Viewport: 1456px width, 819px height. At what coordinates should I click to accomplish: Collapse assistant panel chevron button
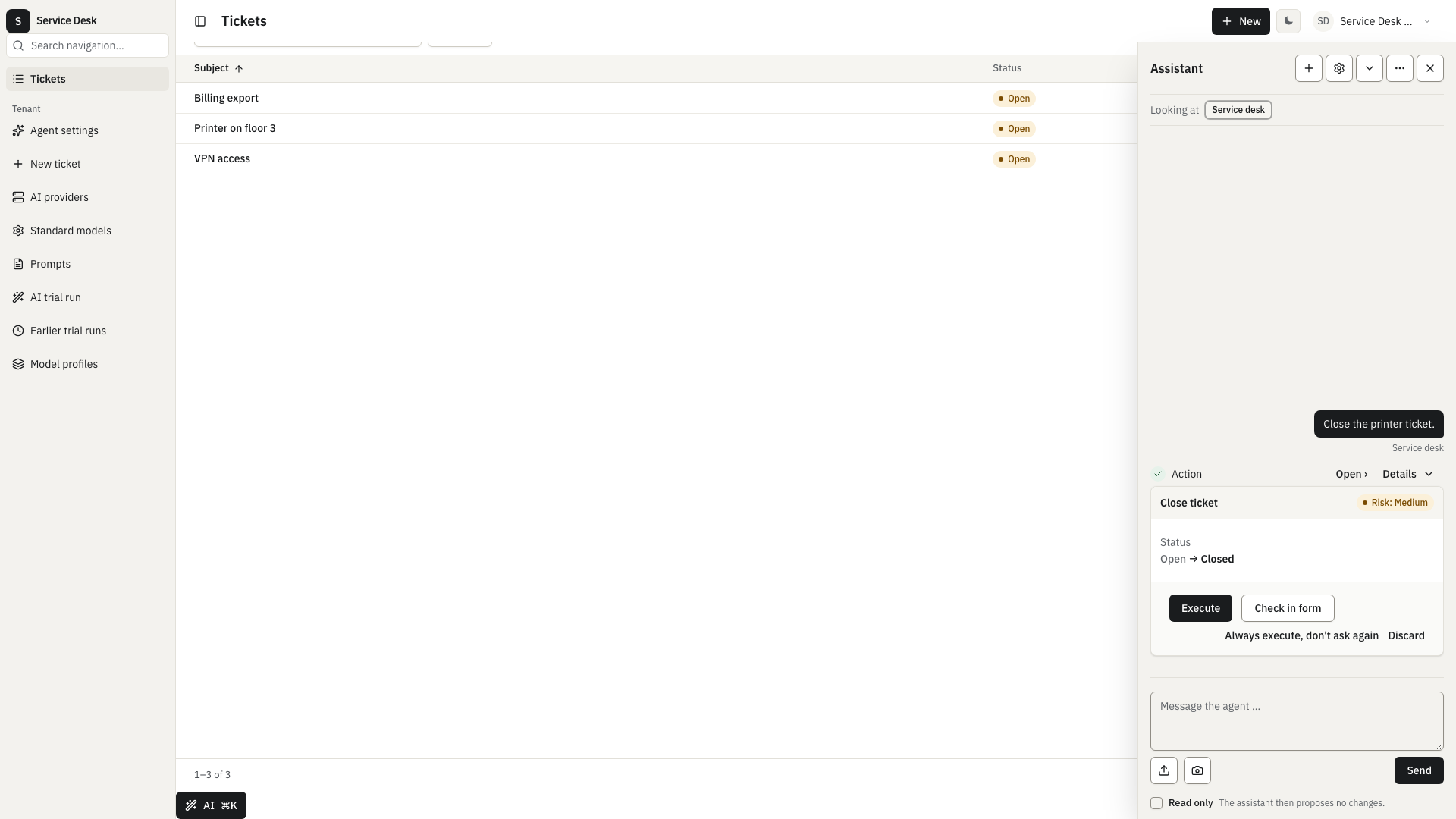pos(1370,68)
